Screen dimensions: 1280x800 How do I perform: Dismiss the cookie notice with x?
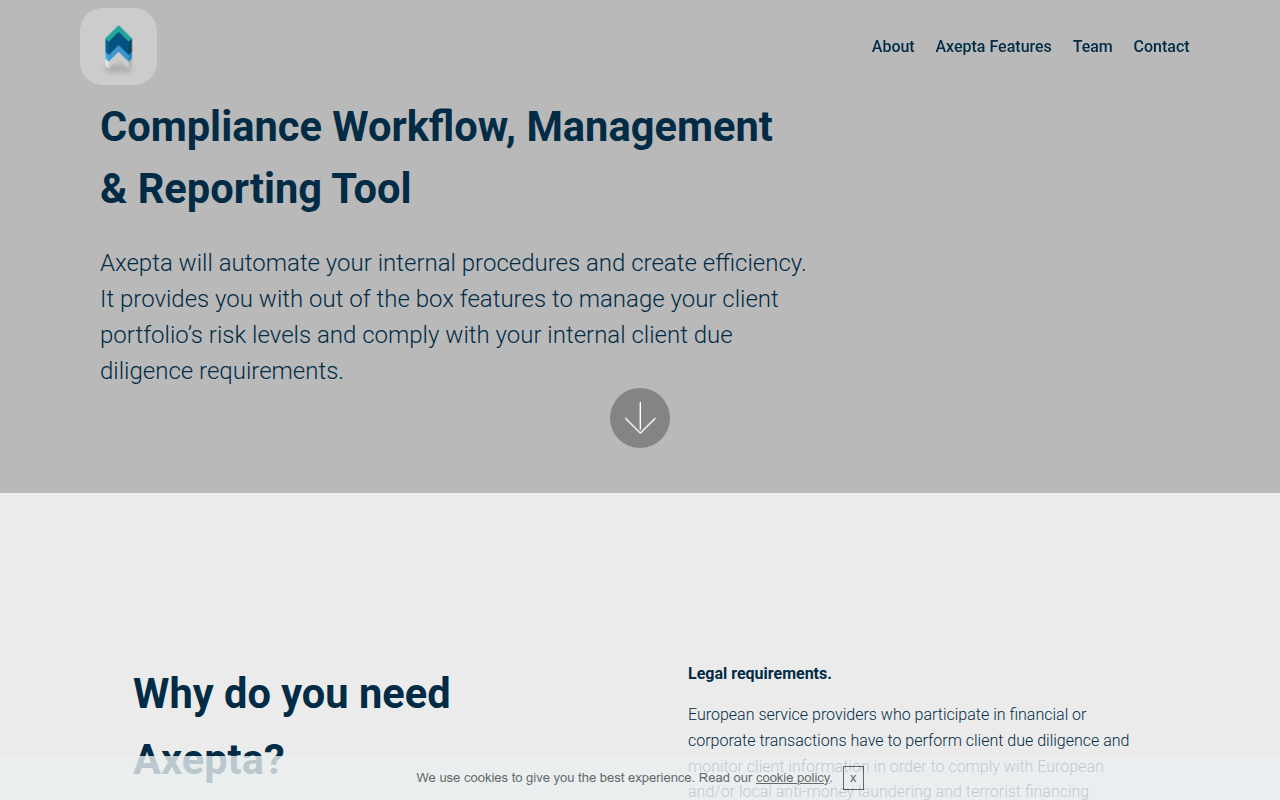(853, 778)
